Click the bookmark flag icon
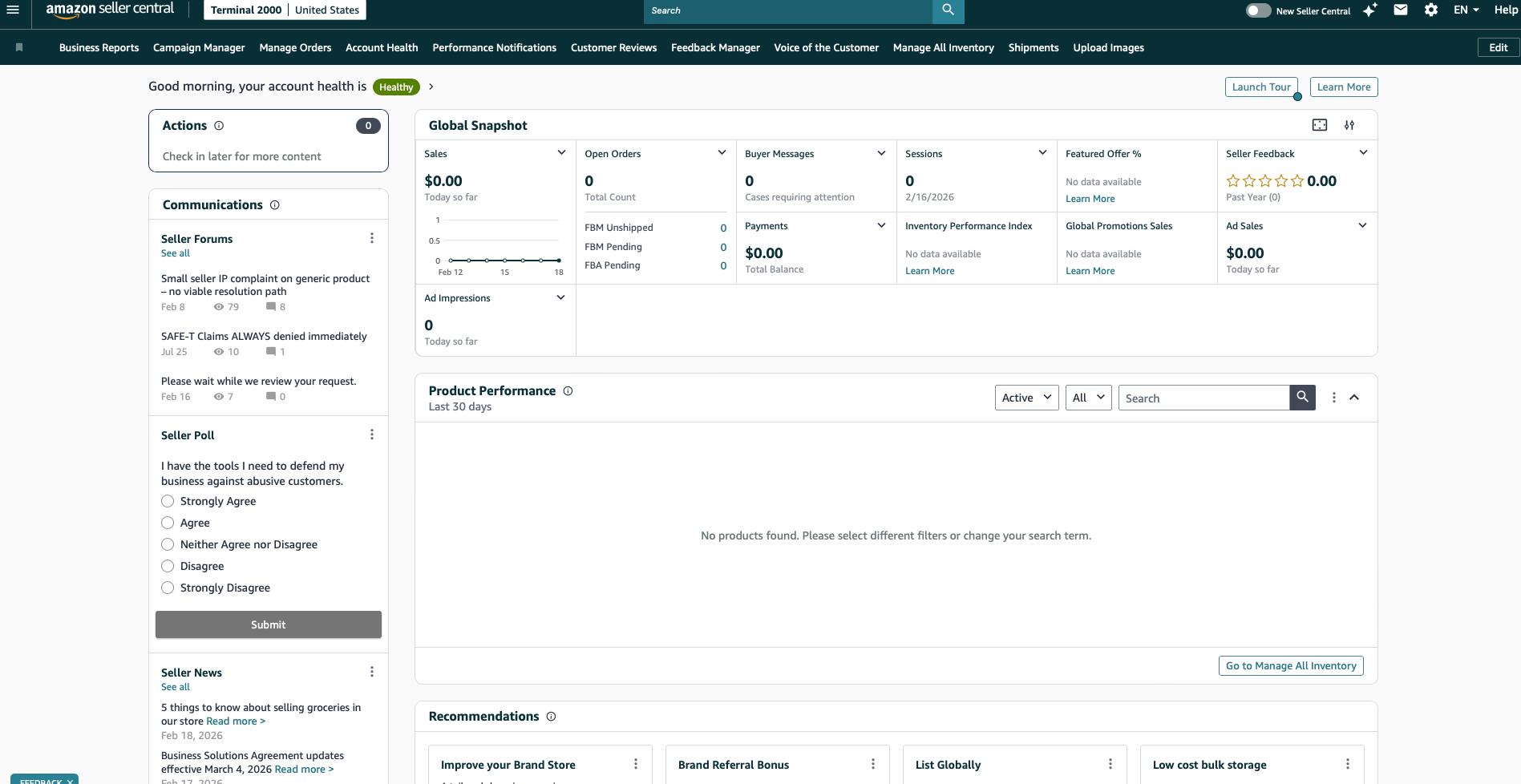Image resolution: width=1521 pixels, height=784 pixels. [x=19, y=47]
